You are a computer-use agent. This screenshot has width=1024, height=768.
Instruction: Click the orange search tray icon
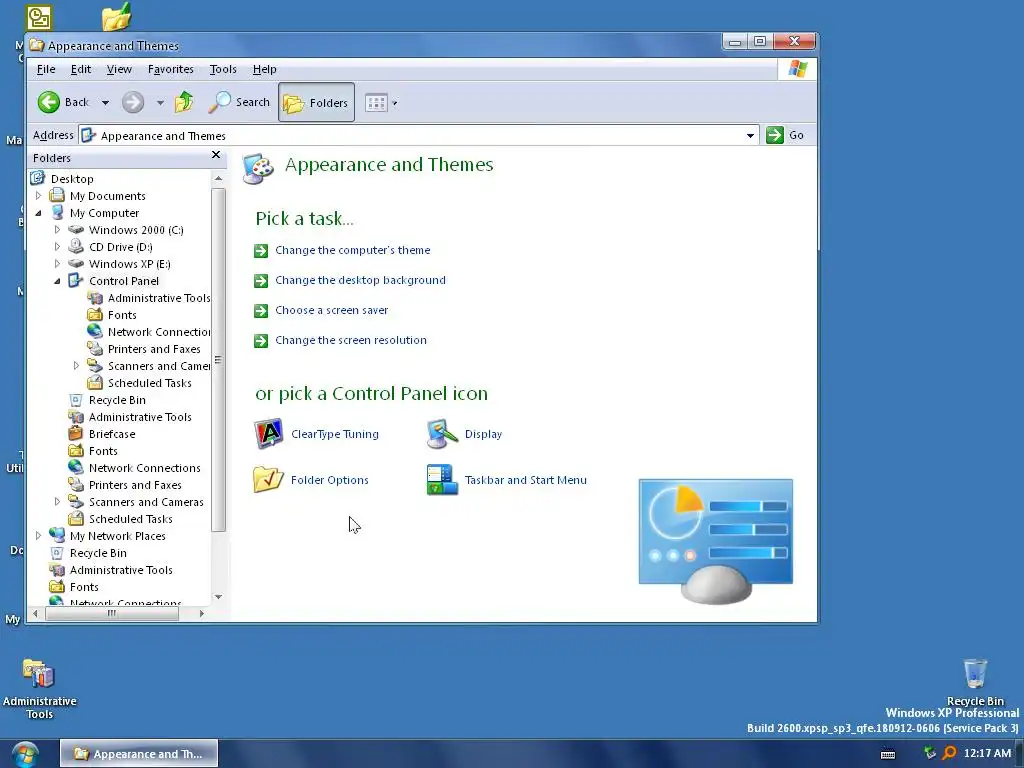pos(950,753)
